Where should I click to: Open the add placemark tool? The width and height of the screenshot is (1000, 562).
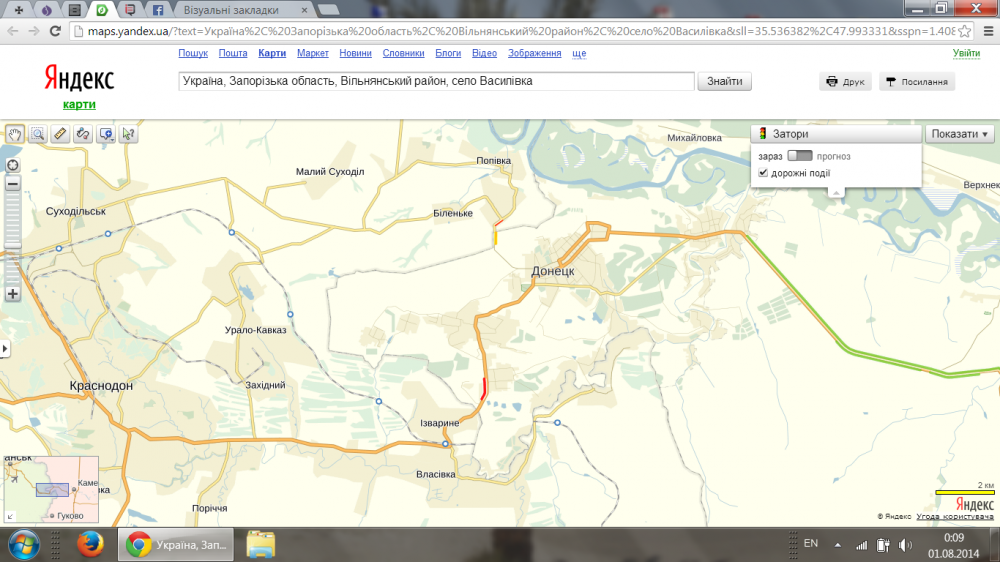click(x=106, y=134)
